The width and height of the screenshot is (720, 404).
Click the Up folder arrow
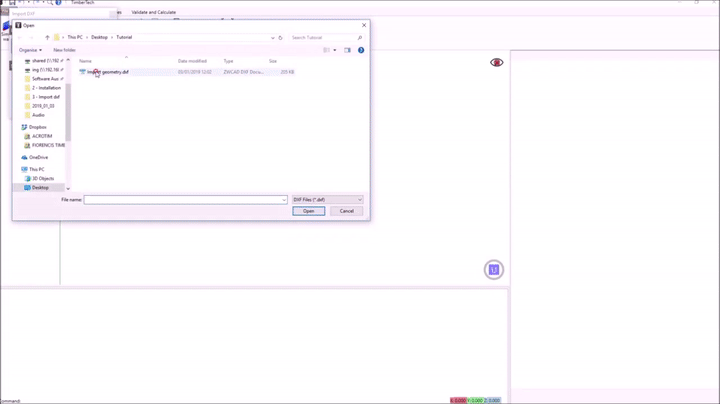(47, 37)
